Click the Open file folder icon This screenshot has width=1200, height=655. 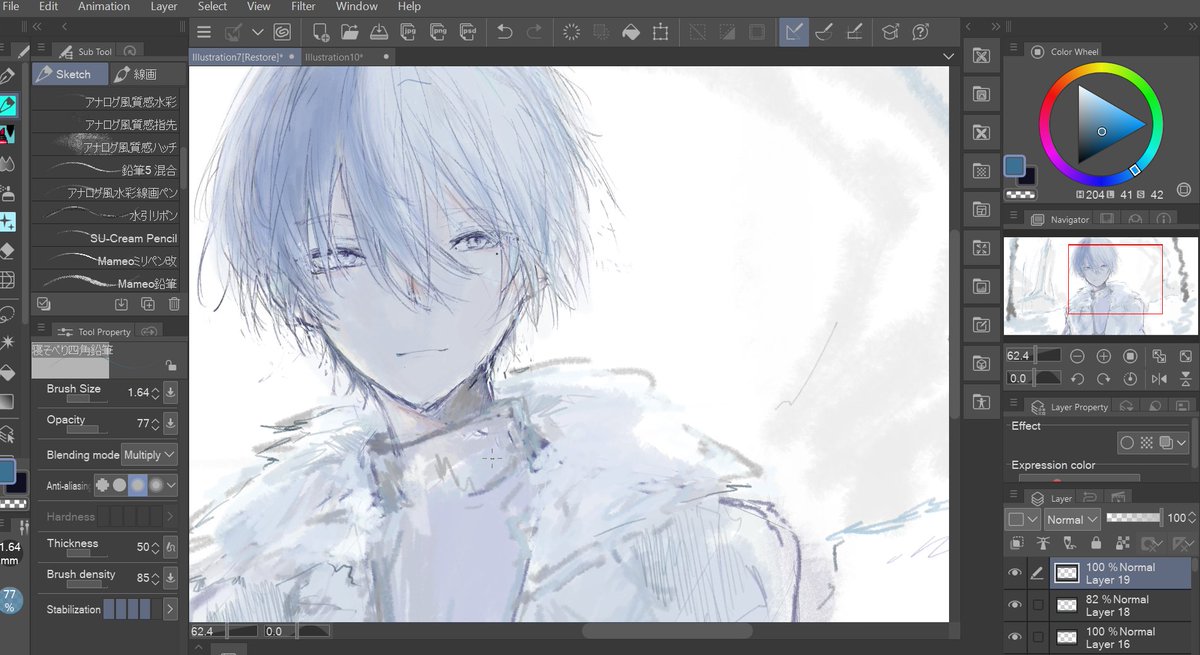point(350,32)
